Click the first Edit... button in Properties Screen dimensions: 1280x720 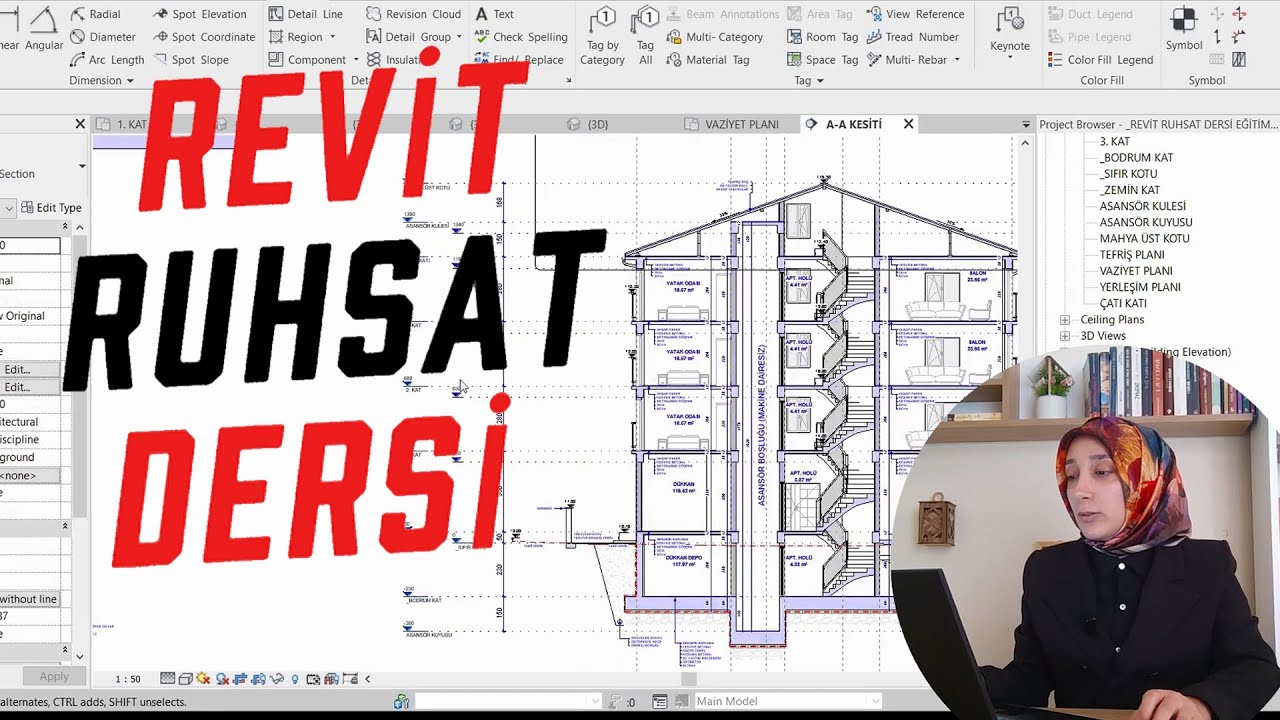[29, 369]
